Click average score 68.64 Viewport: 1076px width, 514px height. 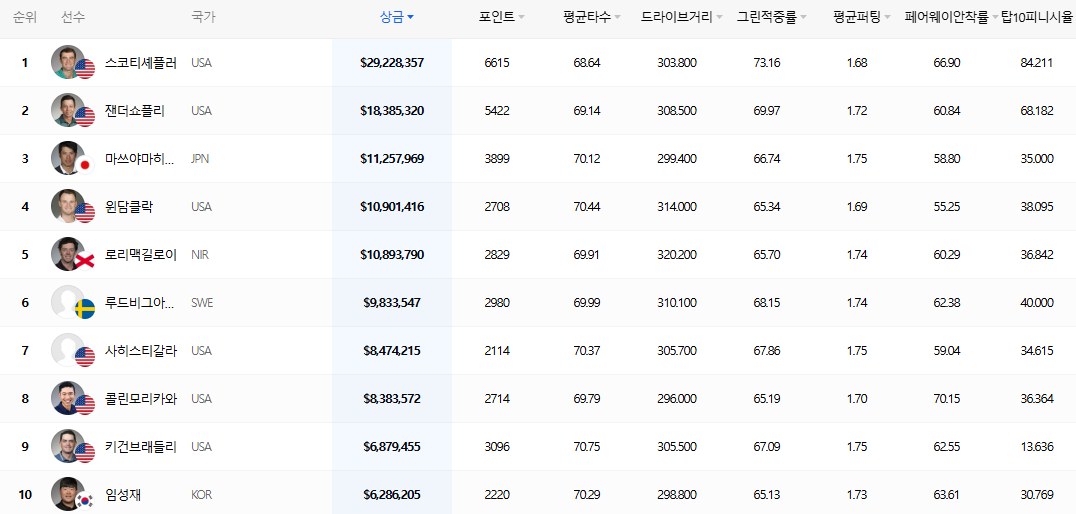tap(587, 62)
